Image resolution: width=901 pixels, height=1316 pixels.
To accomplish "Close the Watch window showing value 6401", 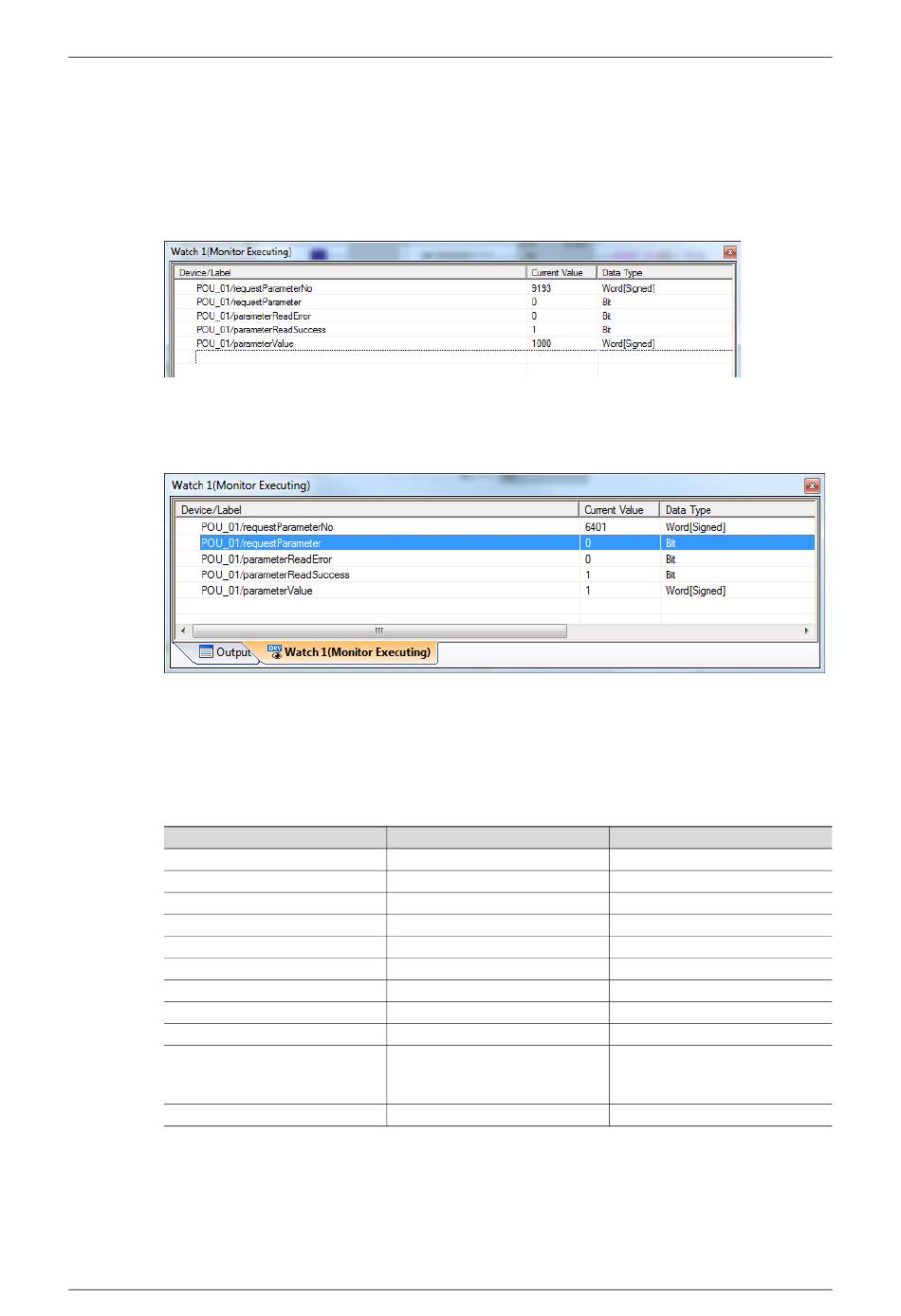I will tap(812, 485).
